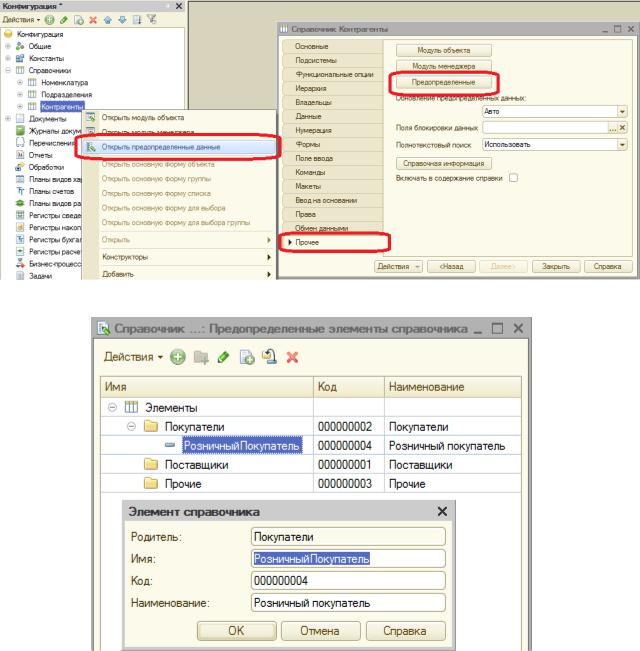The width and height of the screenshot is (640, 651).
Task: Expand the Общие tree node
Action: pos(8,46)
